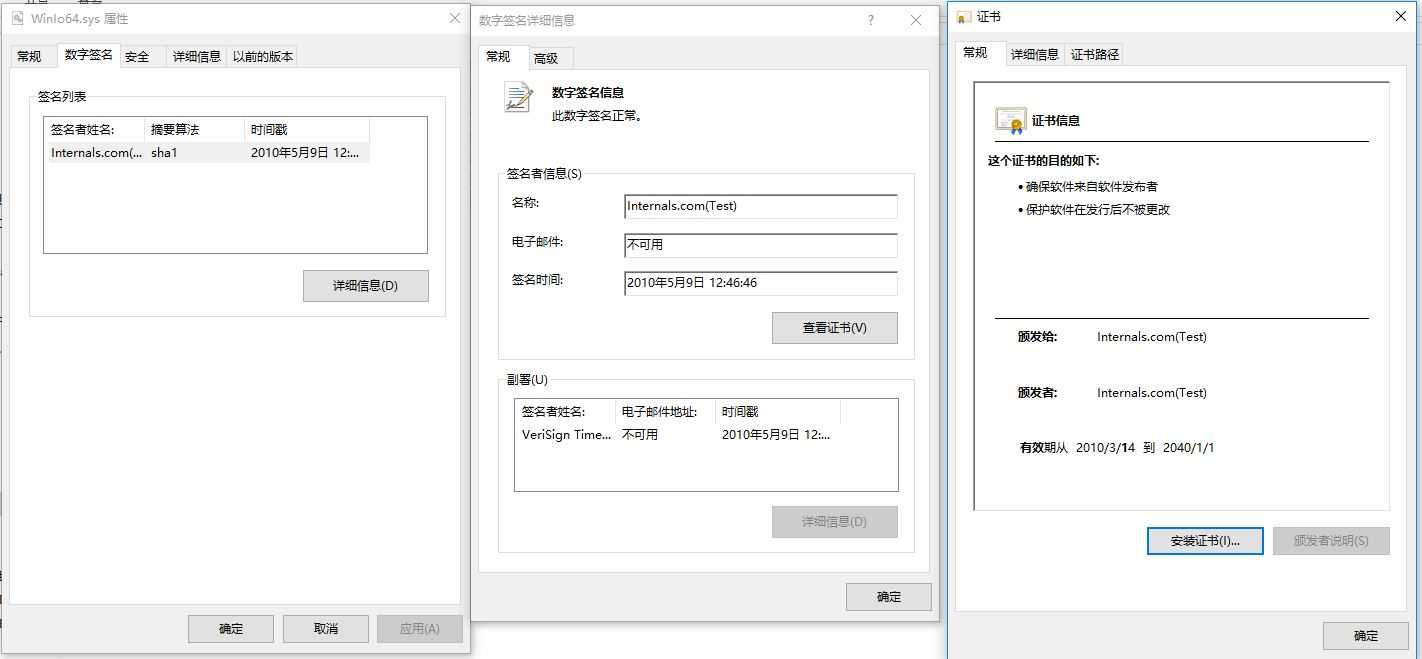Click 摘要算法 column header
The width and height of the screenshot is (1422, 659).
click(195, 130)
